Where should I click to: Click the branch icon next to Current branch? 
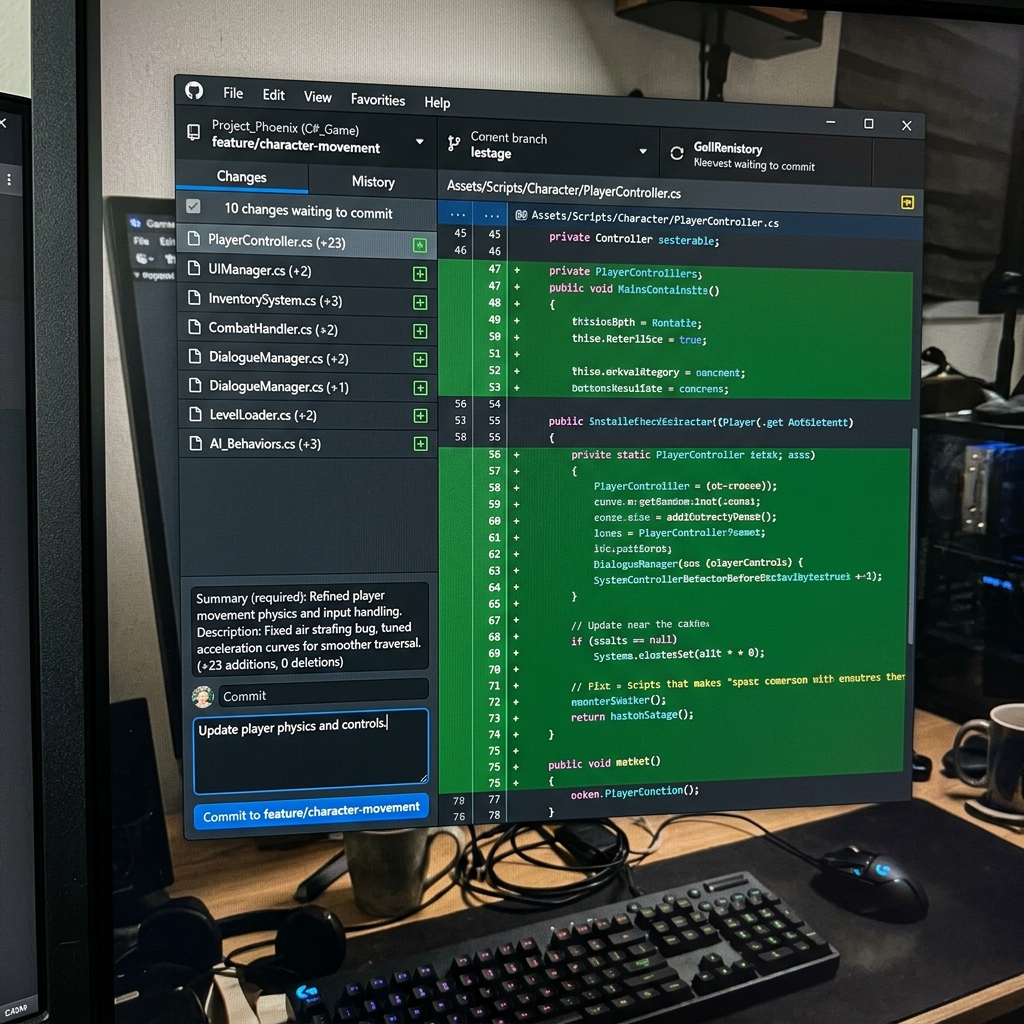pyautogui.click(x=454, y=144)
